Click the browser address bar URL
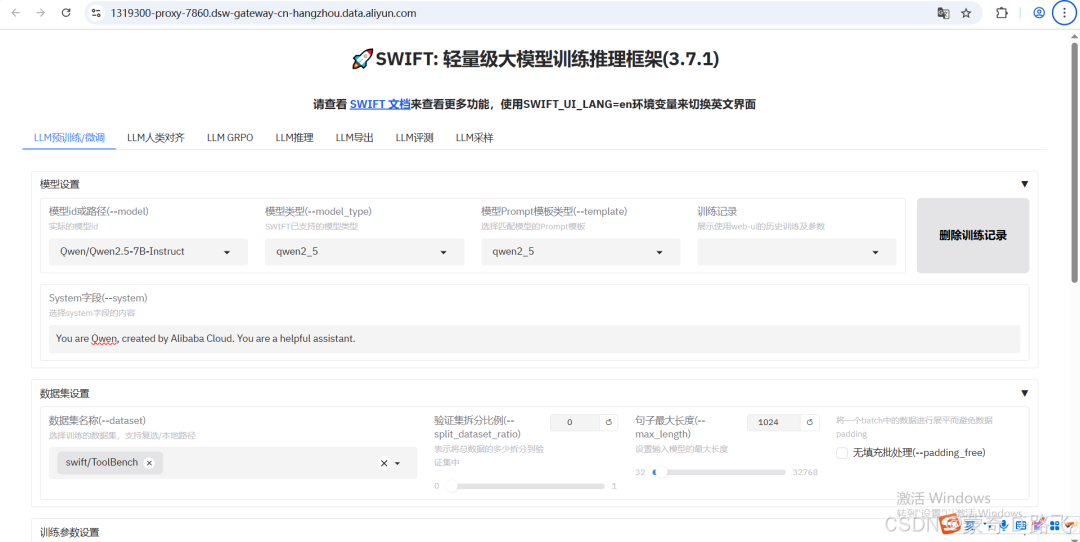 click(x=263, y=13)
